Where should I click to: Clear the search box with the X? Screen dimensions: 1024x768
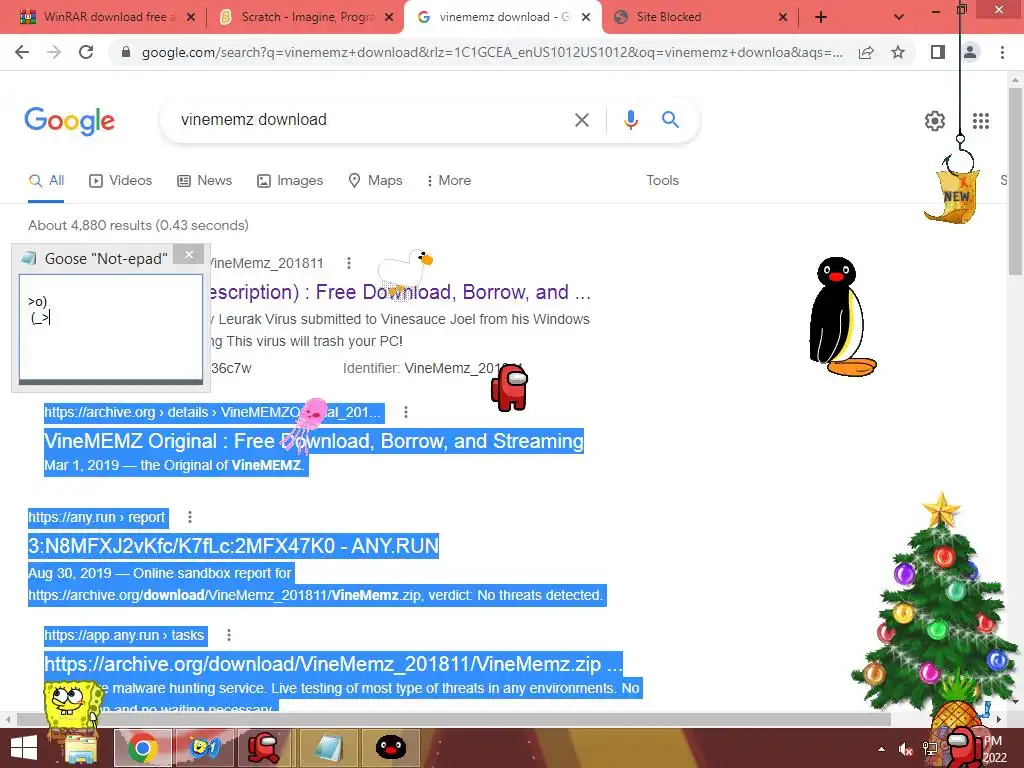(581, 120)
